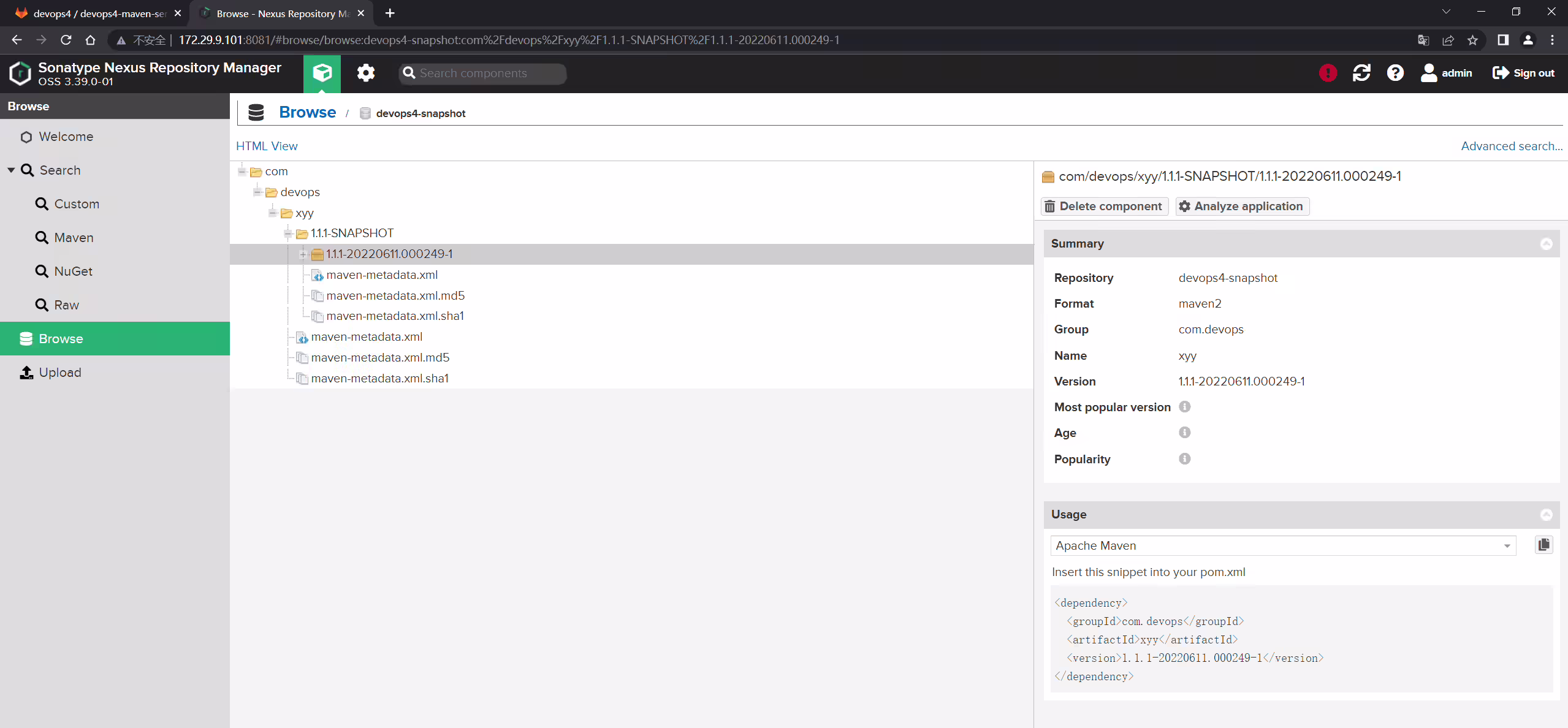Open the HTML View link

pos(267,146)
